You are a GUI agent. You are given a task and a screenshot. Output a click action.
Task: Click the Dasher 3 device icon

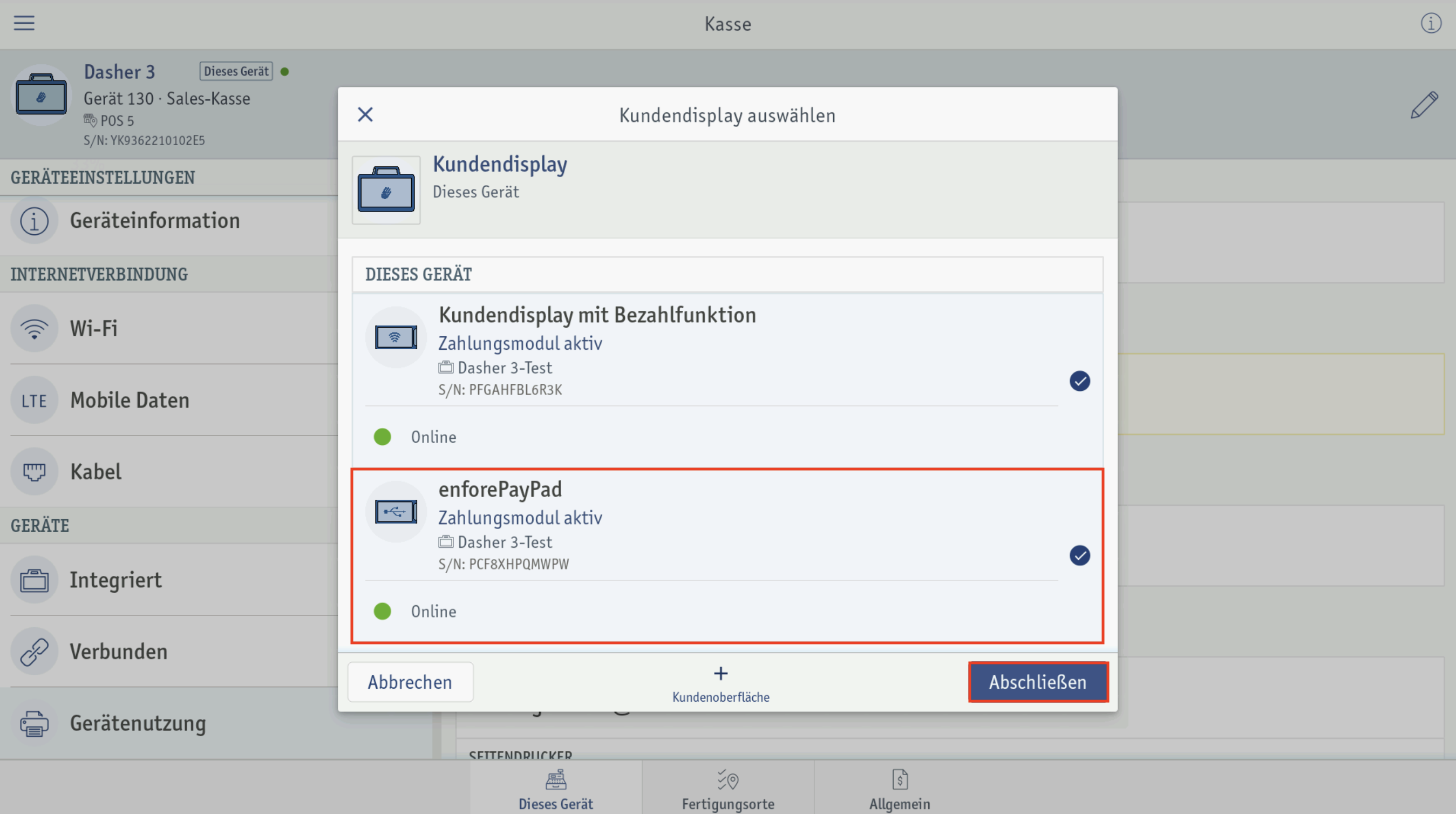pos(40,94)
